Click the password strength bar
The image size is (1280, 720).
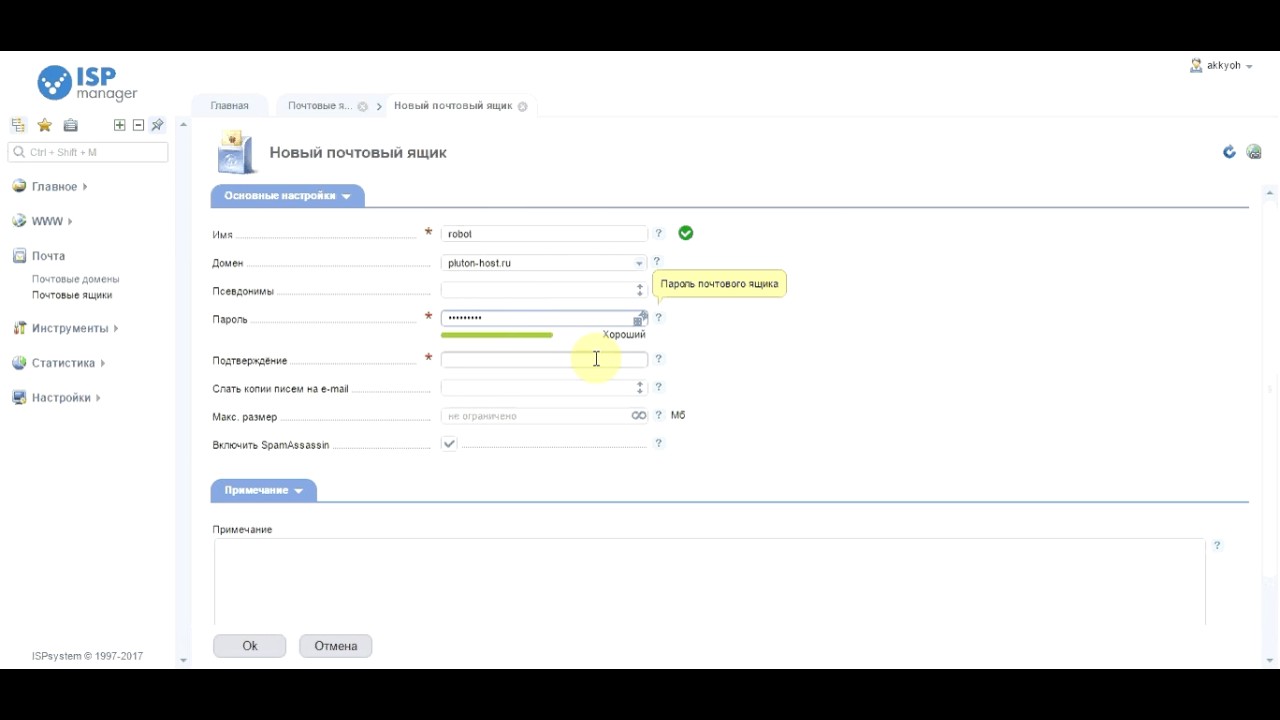pyautogui.click(x=497, y=335)
